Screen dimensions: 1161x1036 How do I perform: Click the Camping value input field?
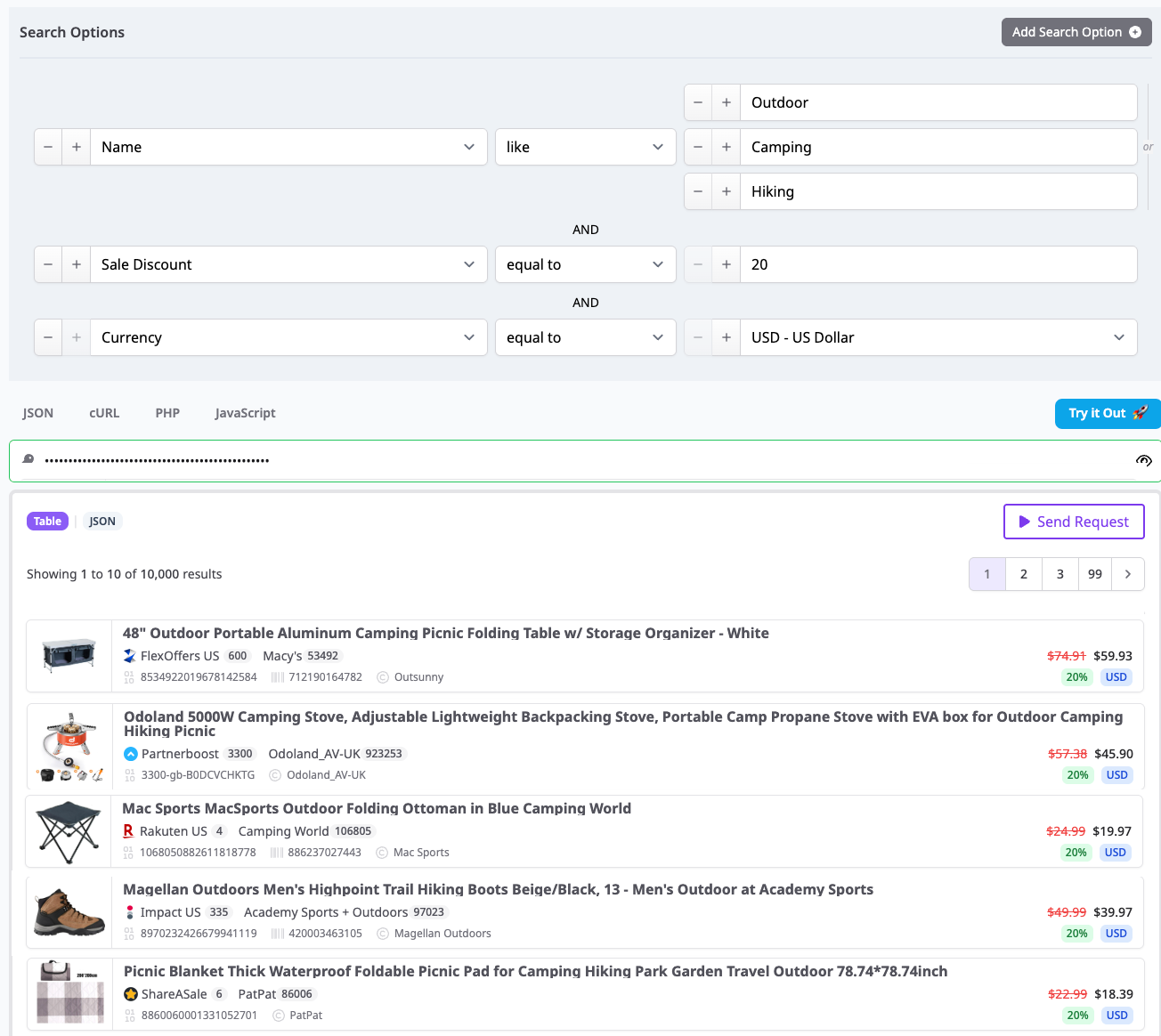[x=938, y=147]
